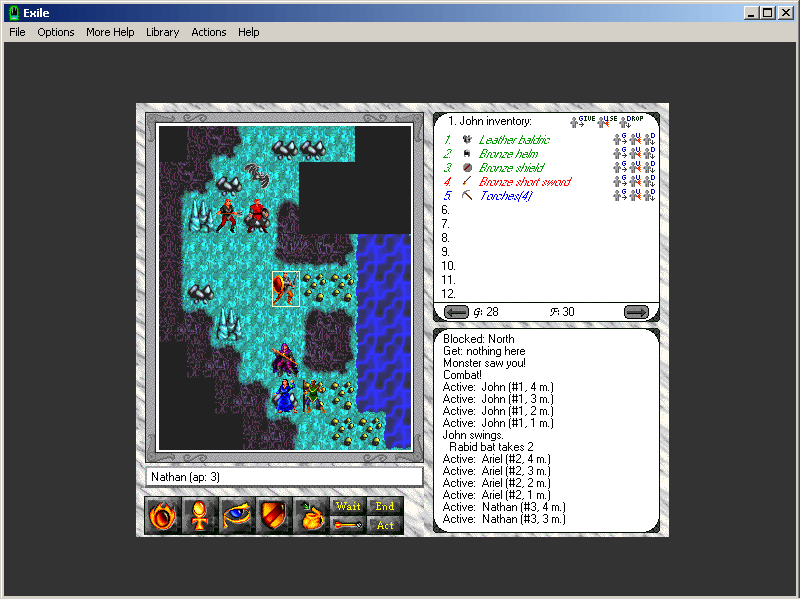Select the Torches(4) item name
This screenshot has height=600, width=800.
506,196
